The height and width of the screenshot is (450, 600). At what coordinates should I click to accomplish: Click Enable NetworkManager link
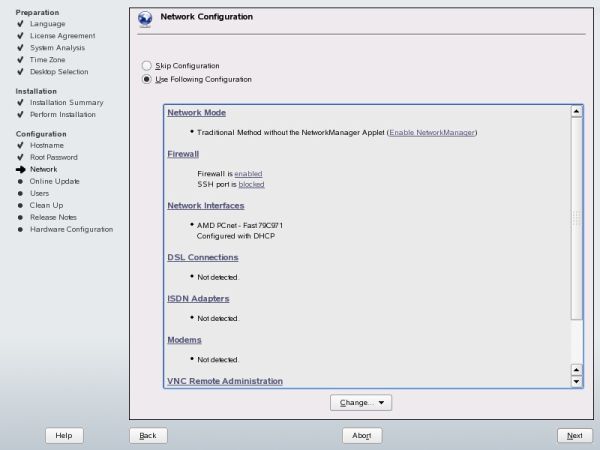[432, 132]
